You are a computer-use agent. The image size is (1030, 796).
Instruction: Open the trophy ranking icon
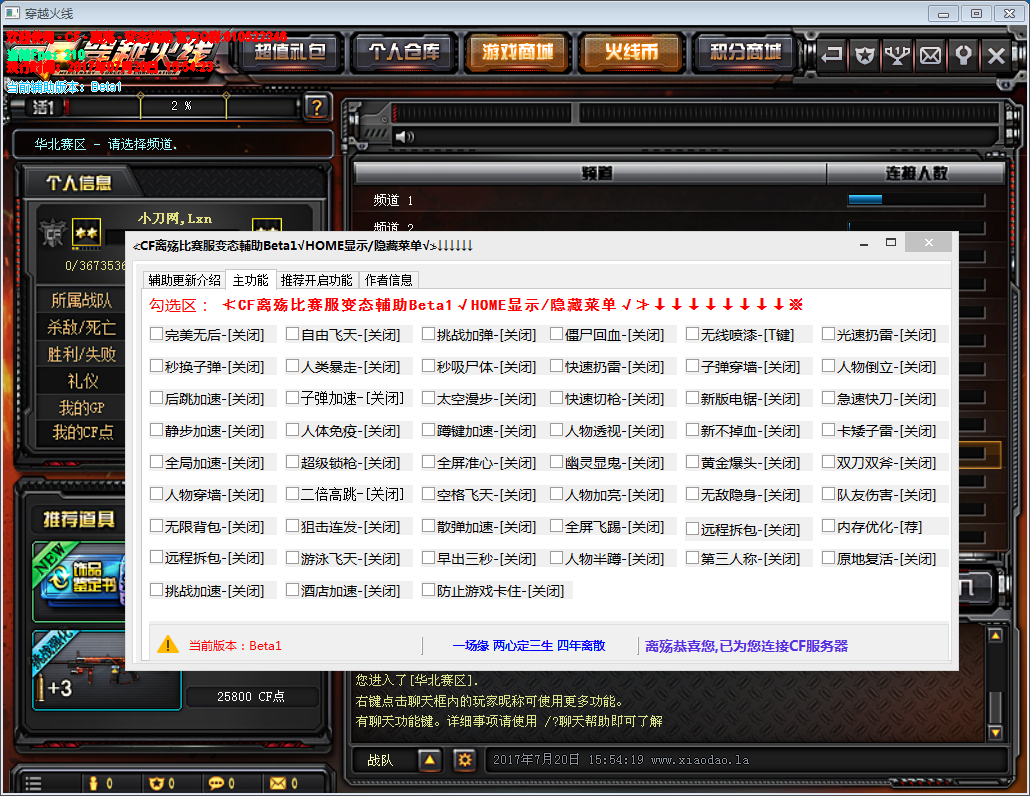[x=897, y=55]
